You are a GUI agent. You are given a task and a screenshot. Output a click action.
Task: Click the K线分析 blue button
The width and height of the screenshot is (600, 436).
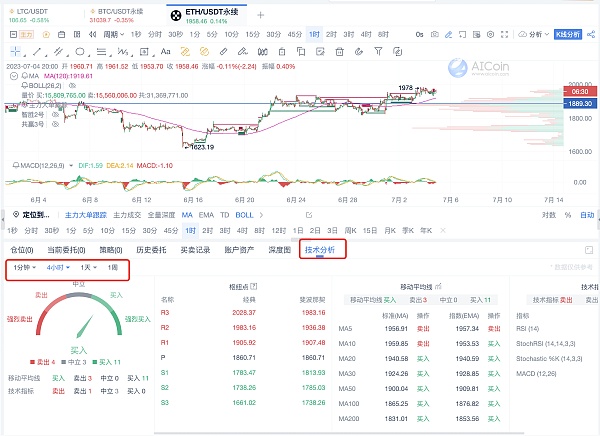[568, 34]
